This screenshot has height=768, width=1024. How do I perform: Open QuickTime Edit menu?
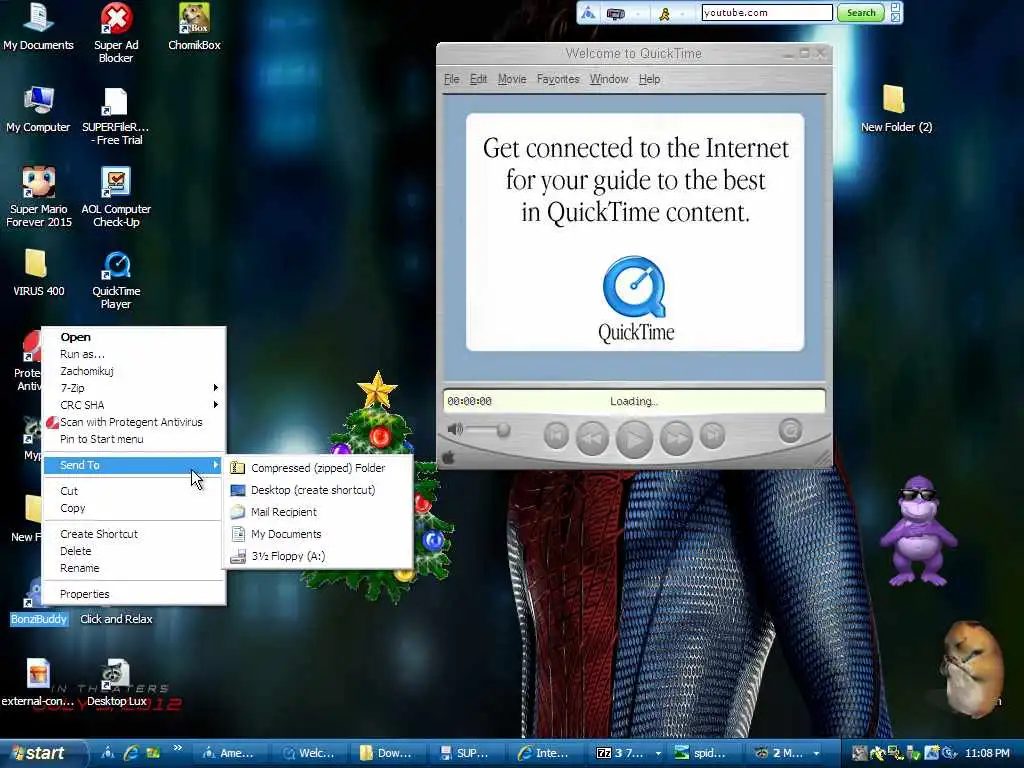[x=478, y=79]
